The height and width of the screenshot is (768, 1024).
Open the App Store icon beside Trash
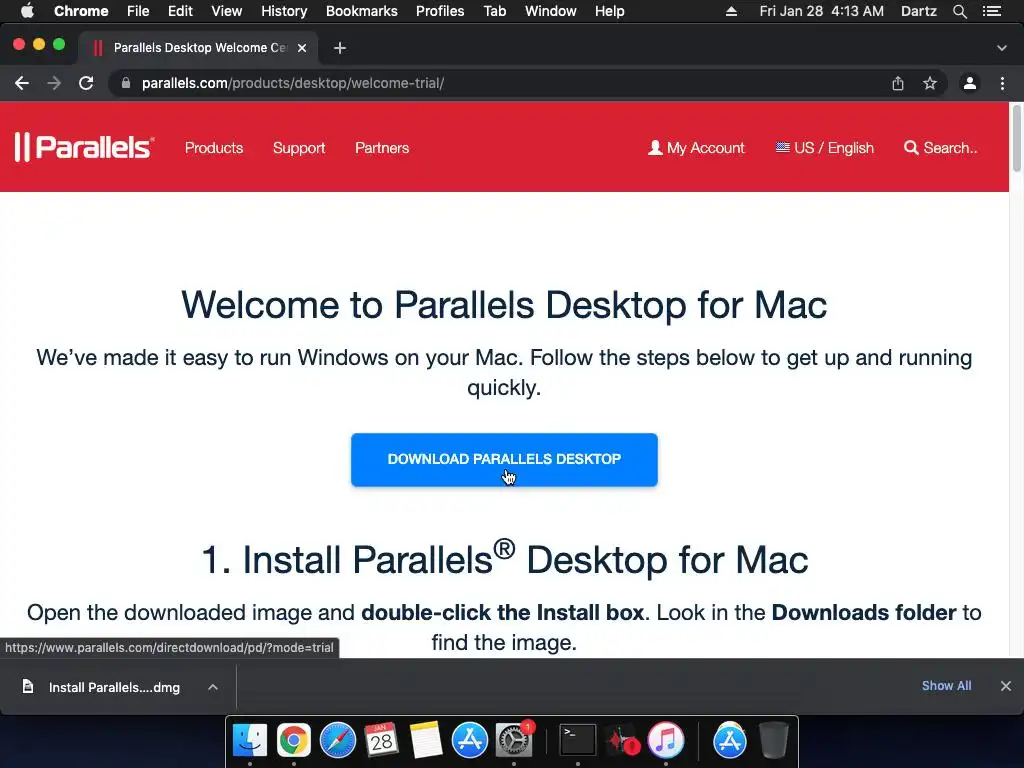click(x=729, y=740)
